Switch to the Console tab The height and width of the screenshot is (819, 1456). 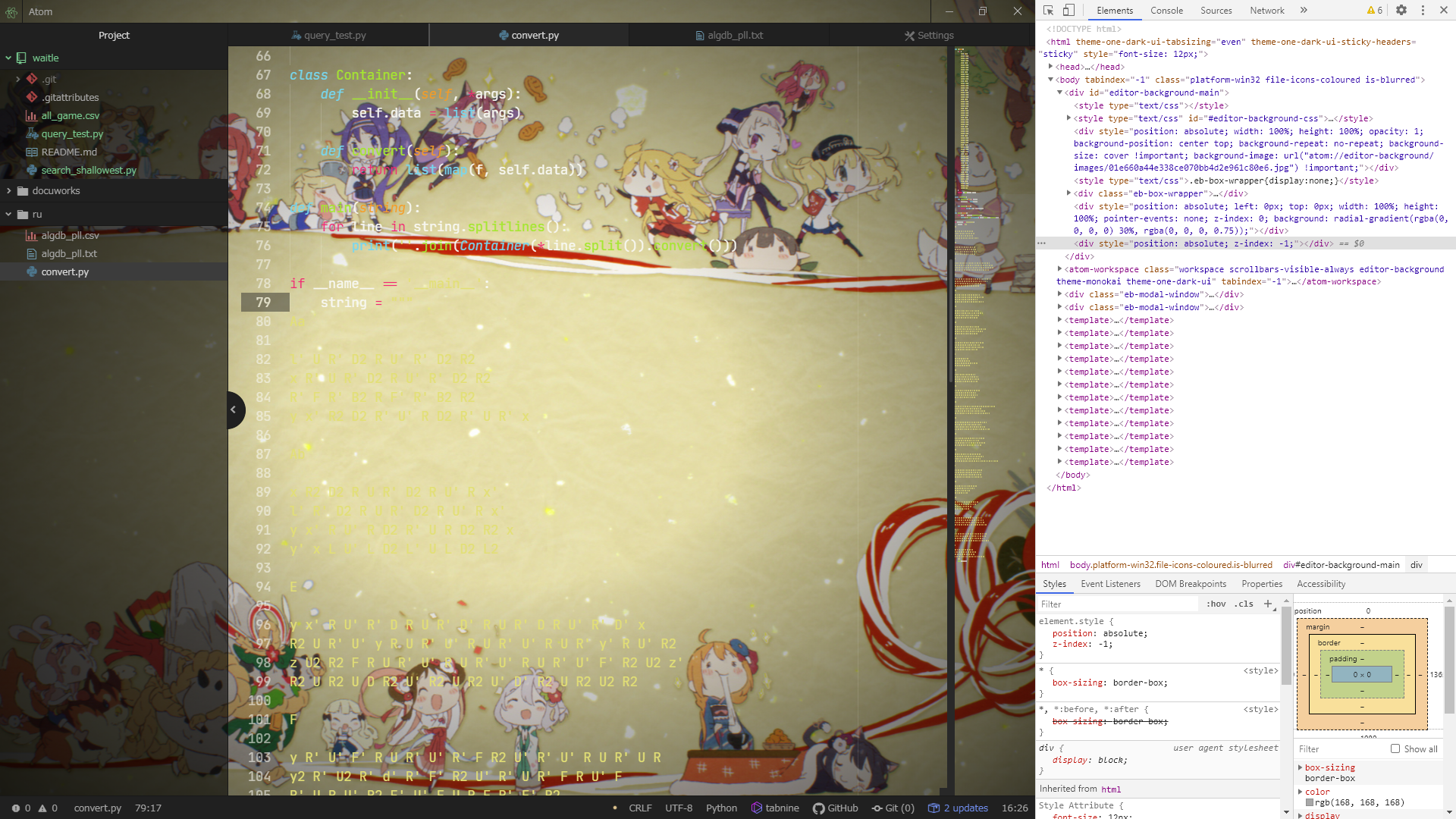[1166, 11]
